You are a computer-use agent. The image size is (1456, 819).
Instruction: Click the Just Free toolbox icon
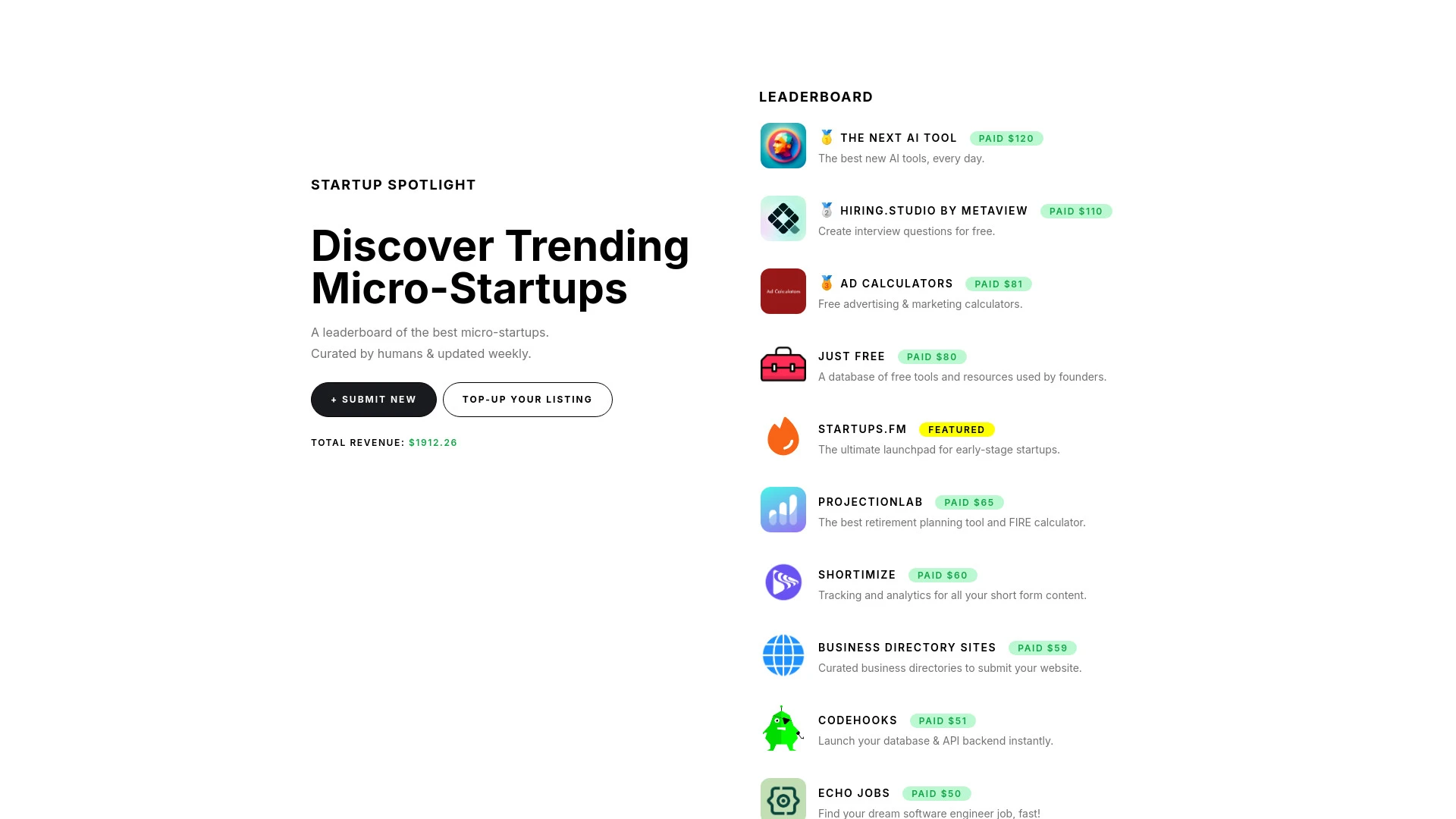click(783, 364)
